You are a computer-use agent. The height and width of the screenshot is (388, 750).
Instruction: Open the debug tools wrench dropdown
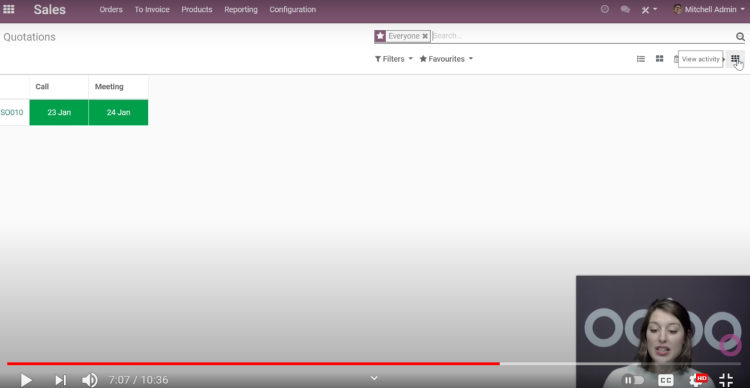[649, 10]
